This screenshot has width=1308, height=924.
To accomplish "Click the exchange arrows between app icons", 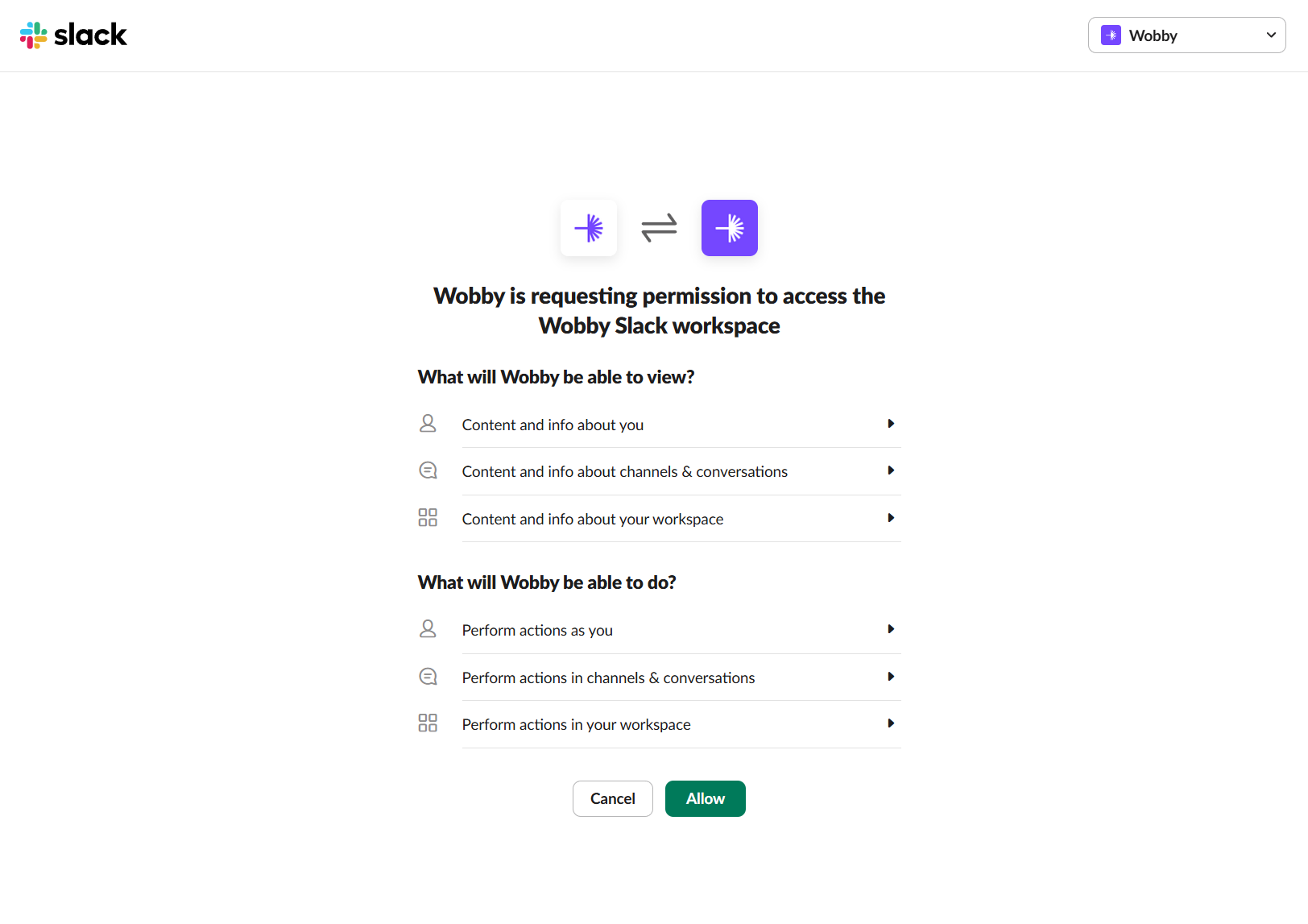I will 659,228.
